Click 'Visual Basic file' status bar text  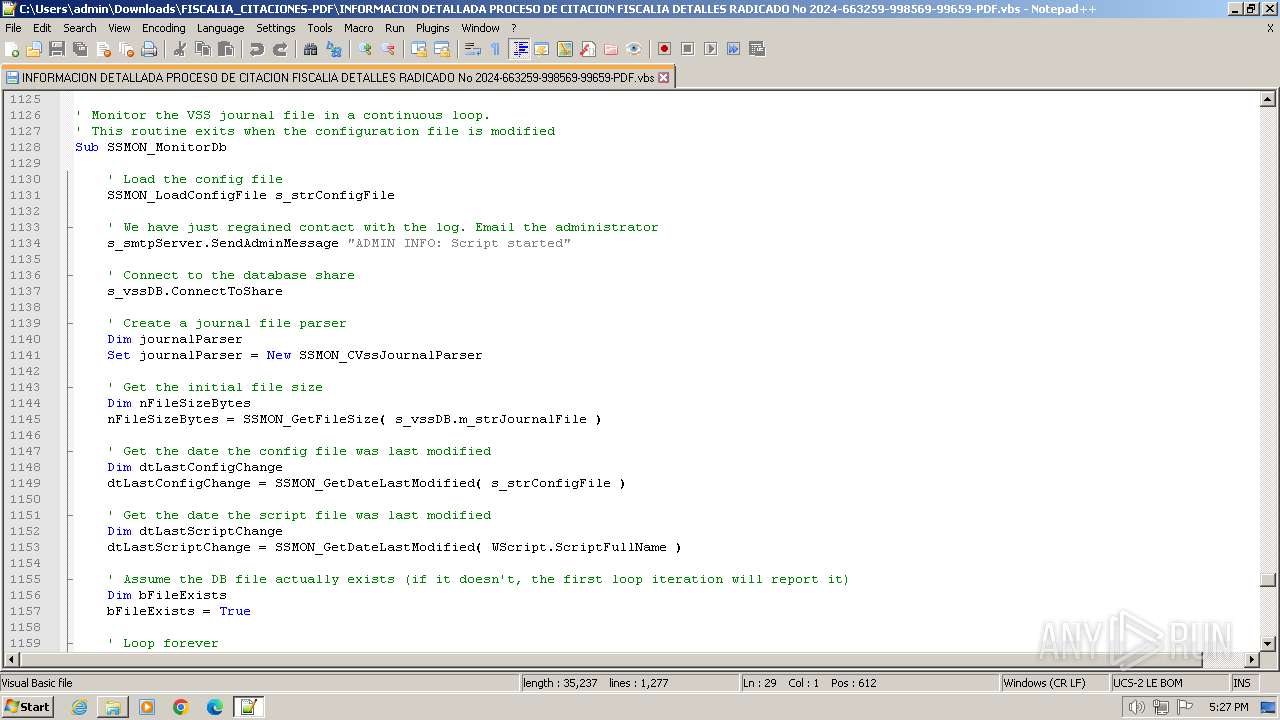point(37,683)
